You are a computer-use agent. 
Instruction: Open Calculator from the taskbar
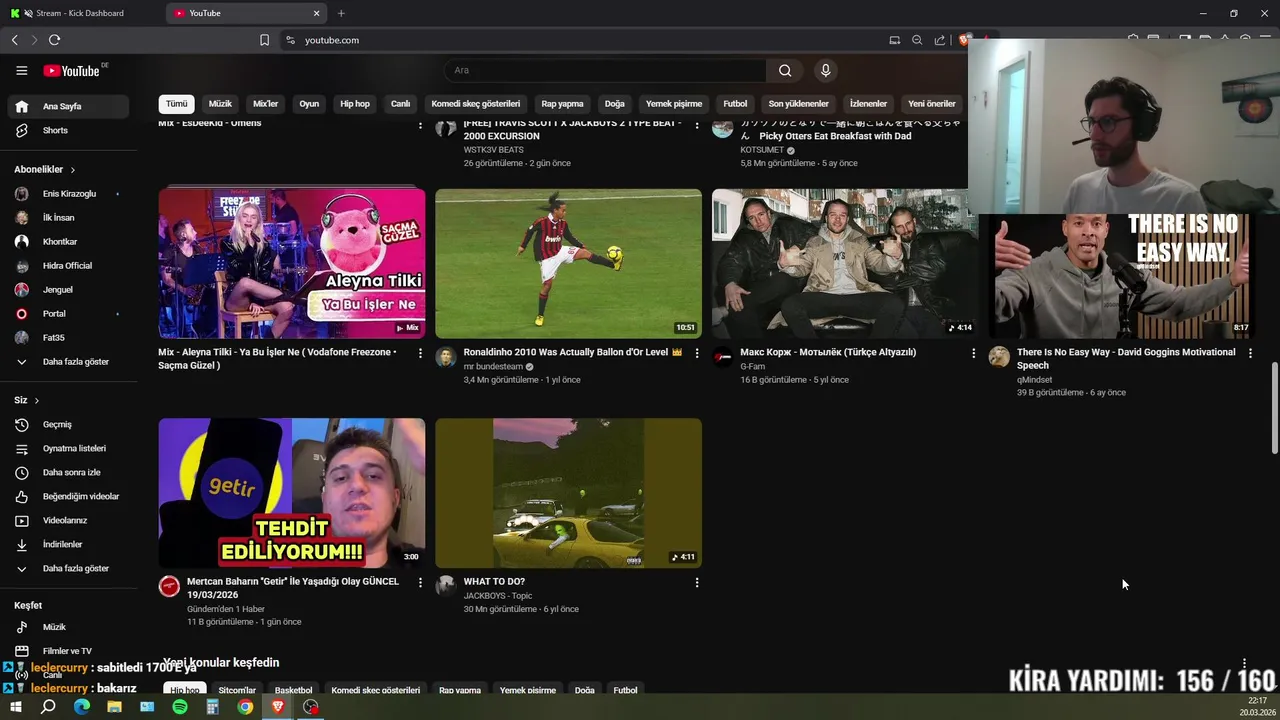(212, 706)
